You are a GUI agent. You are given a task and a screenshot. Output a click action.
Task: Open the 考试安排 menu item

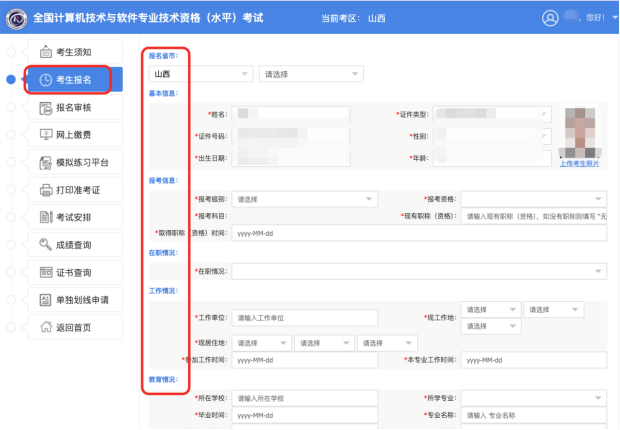point(75,217)
